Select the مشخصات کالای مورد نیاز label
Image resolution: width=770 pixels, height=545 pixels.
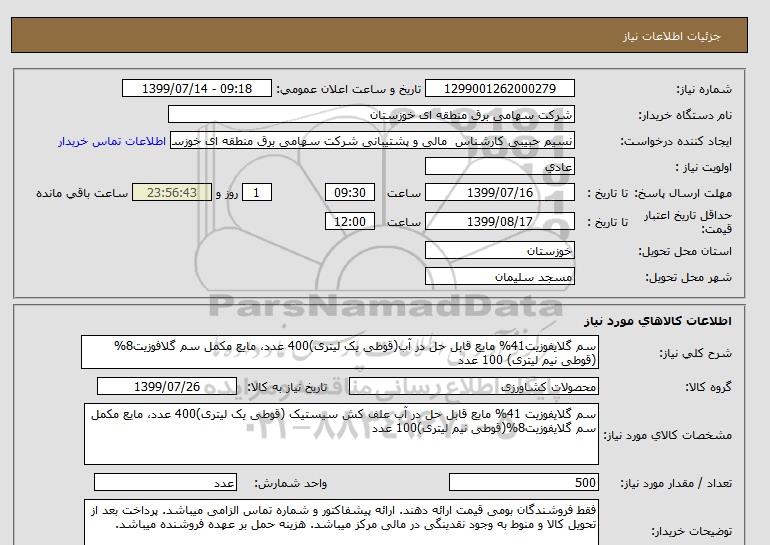click(668, 436)
